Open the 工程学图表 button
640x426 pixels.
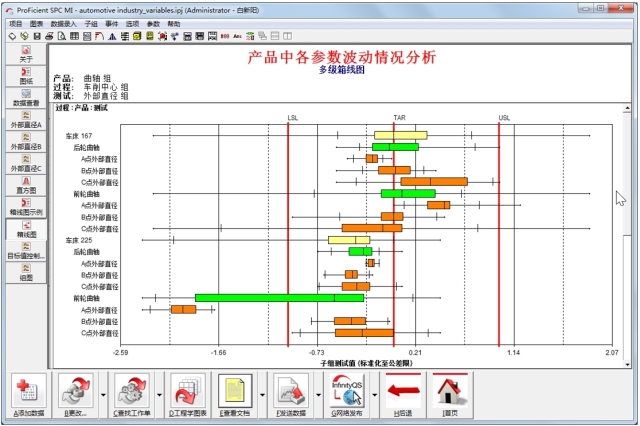pyautogui.click(x=187, y=392)
